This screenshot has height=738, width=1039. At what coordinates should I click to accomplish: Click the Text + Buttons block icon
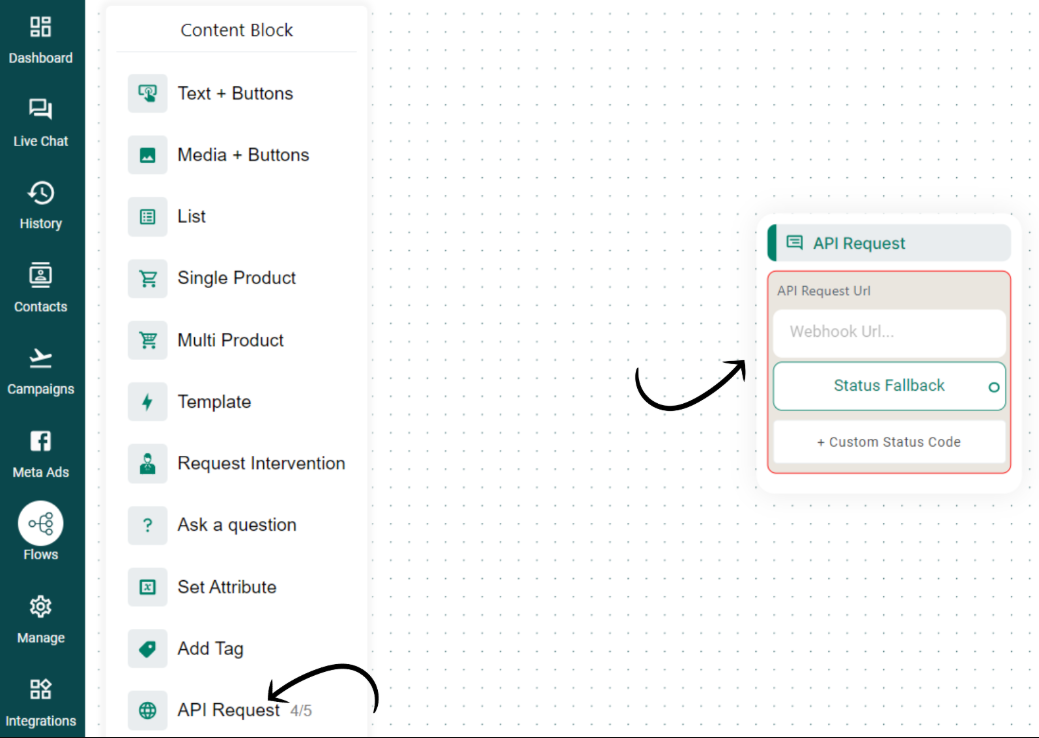click(x=148, y=93)
